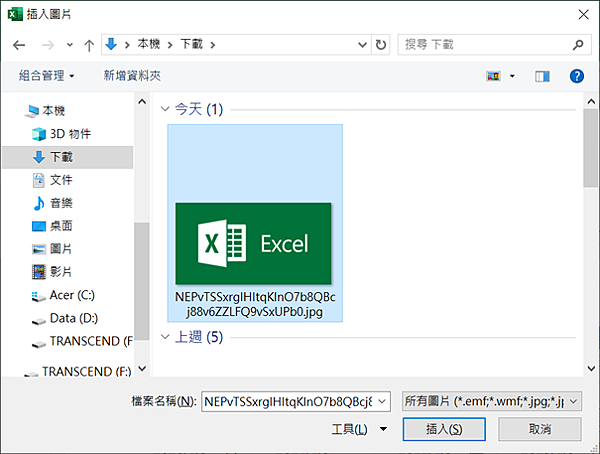Go back with the left arrow button
The height and width of the screenshot is (454, 600).
pos(19,45)
